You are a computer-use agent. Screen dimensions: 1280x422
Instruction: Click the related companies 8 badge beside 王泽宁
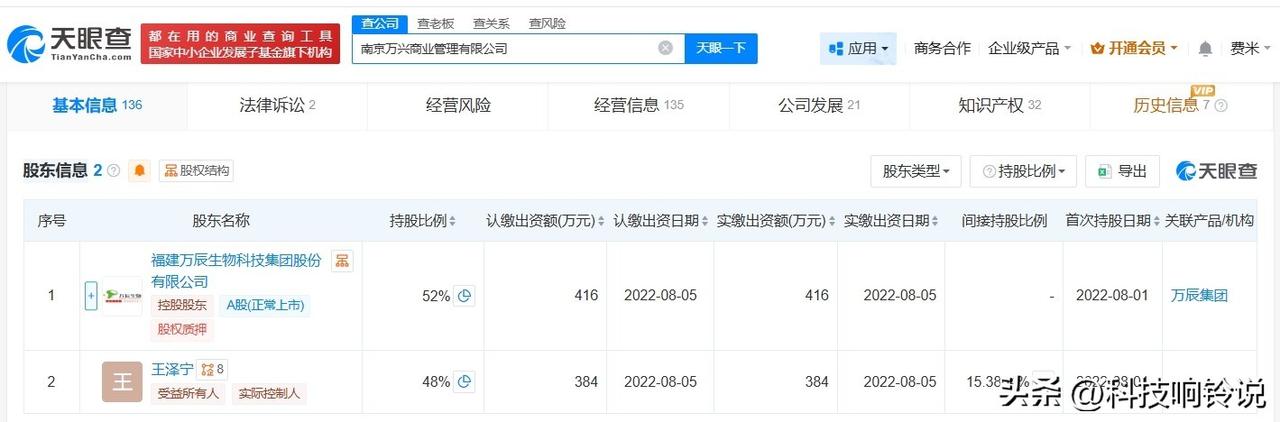point(212,369)
